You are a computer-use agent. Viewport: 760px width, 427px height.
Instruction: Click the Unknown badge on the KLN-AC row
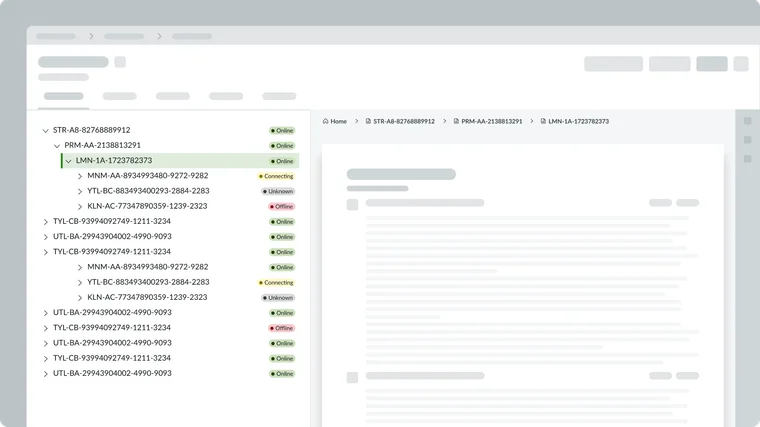(x=278, y=298)
